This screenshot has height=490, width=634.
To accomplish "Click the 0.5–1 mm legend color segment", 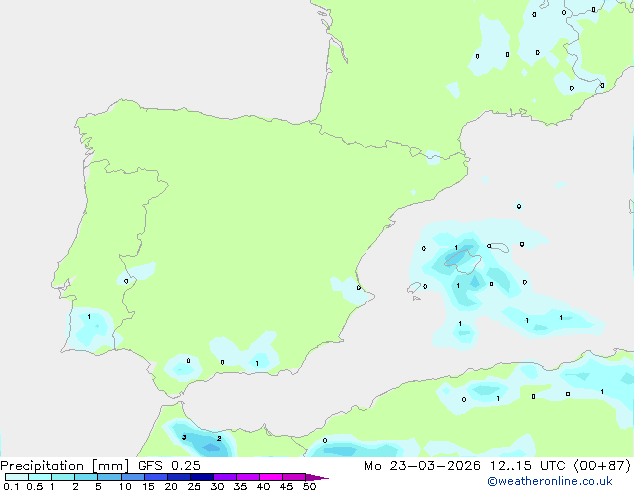I will 40,477.
